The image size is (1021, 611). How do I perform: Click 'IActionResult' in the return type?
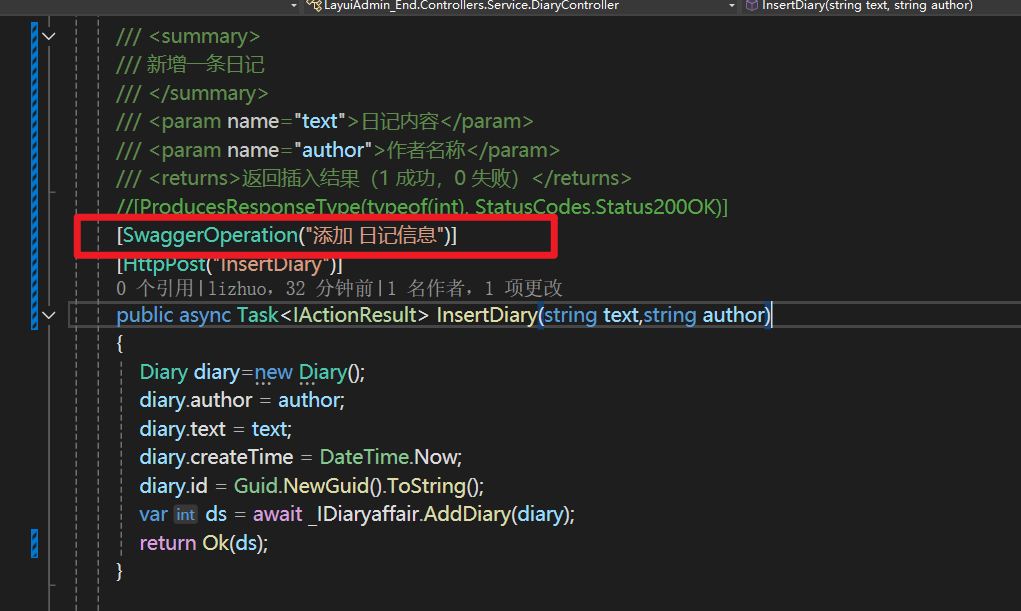[355, 315]
